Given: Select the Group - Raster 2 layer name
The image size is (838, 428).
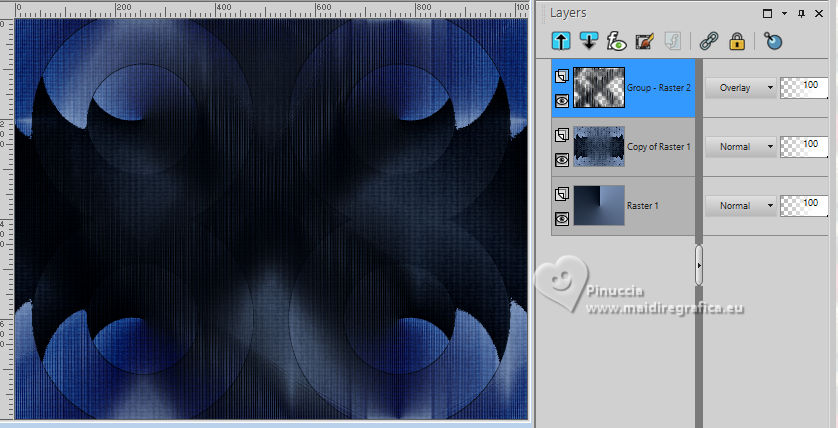Looking at the screenshot, I should point(659,88).
